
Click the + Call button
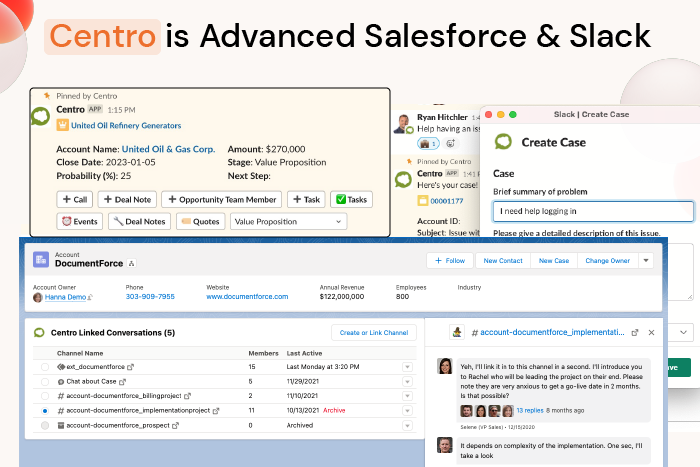(75, 200)
